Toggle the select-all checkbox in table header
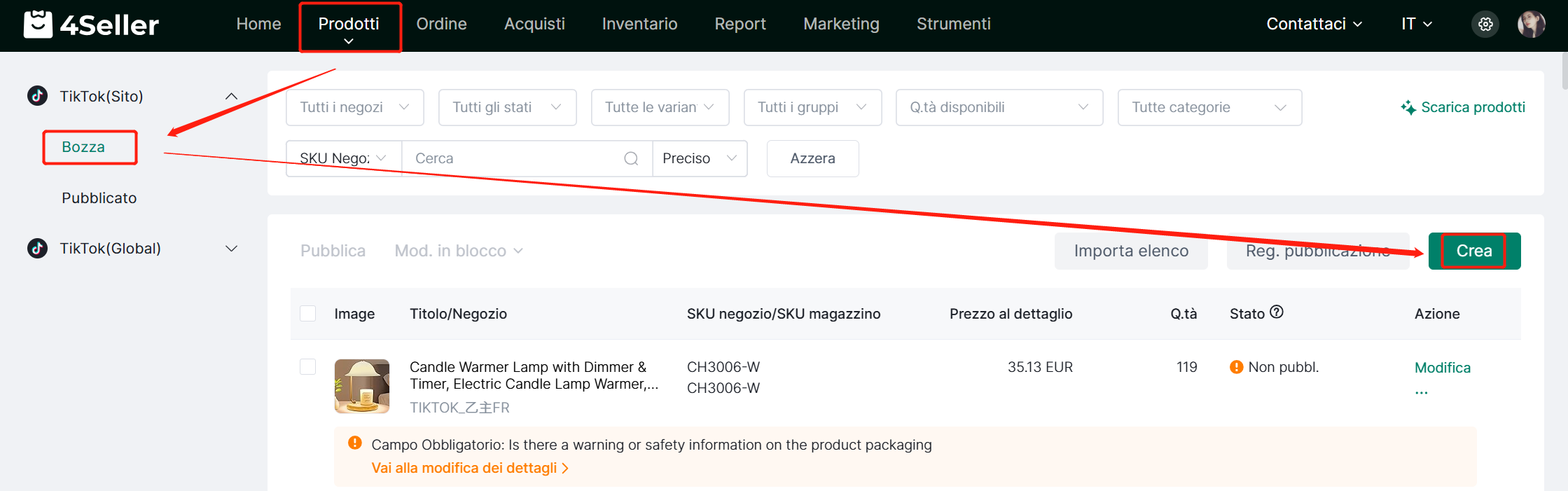The height and width of the screenshot is (491, 1568). click(x=308, y=314)
